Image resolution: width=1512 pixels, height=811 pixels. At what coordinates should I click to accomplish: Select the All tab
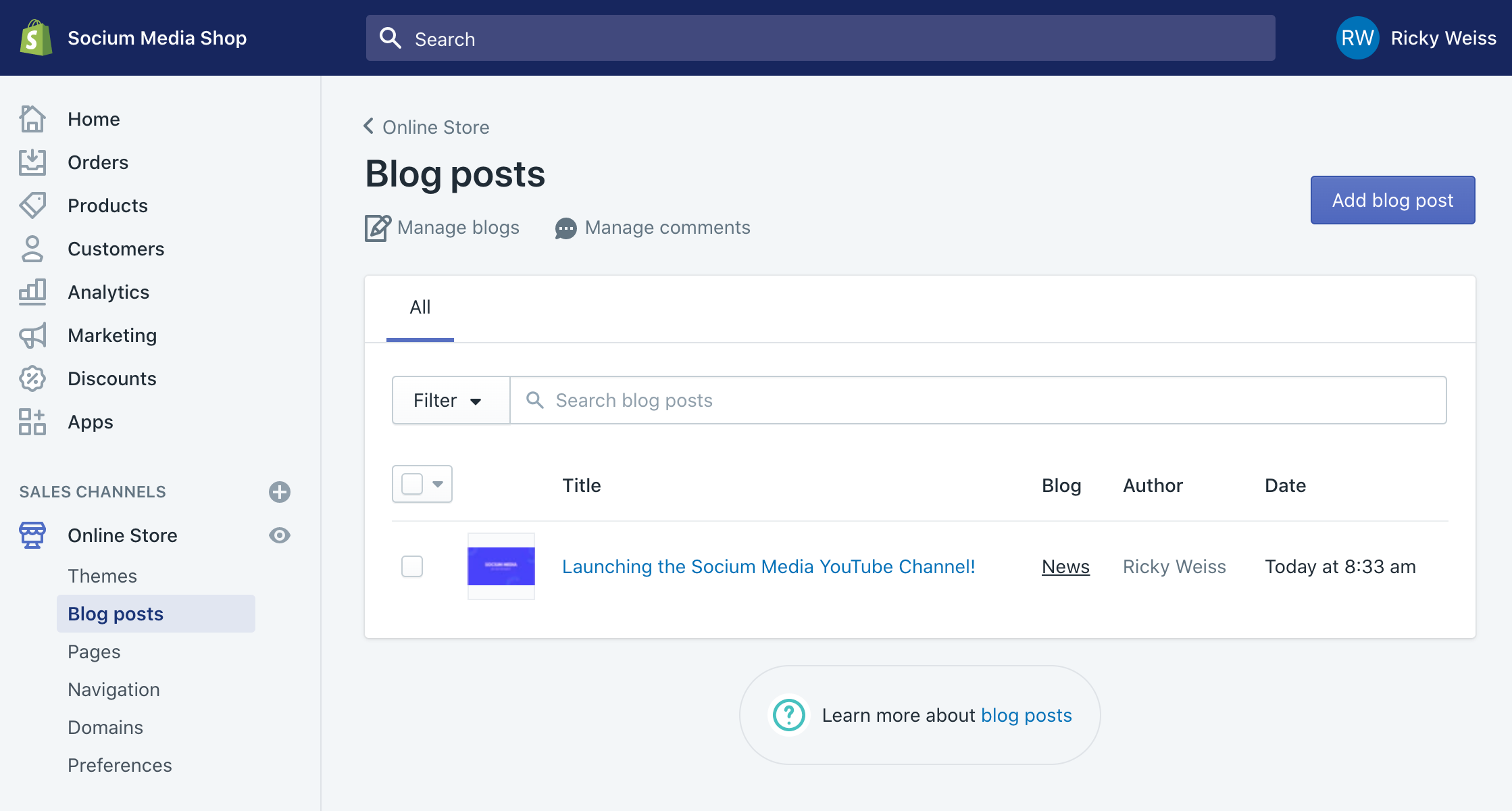click(420, 308)
